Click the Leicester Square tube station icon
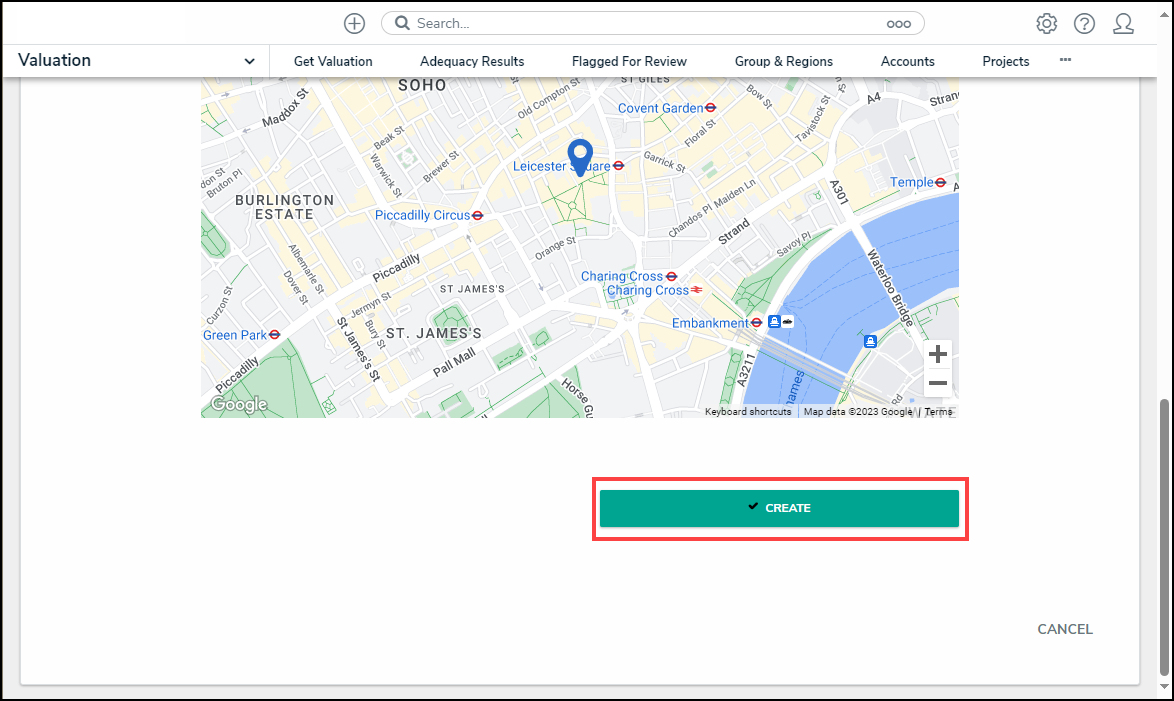 618,166
